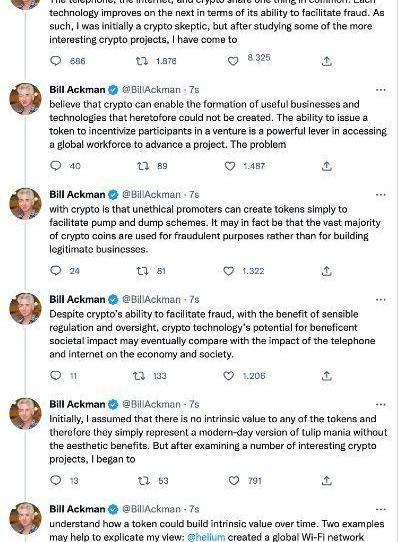Like the tweet with 8,325 likes

coord(233,61)
